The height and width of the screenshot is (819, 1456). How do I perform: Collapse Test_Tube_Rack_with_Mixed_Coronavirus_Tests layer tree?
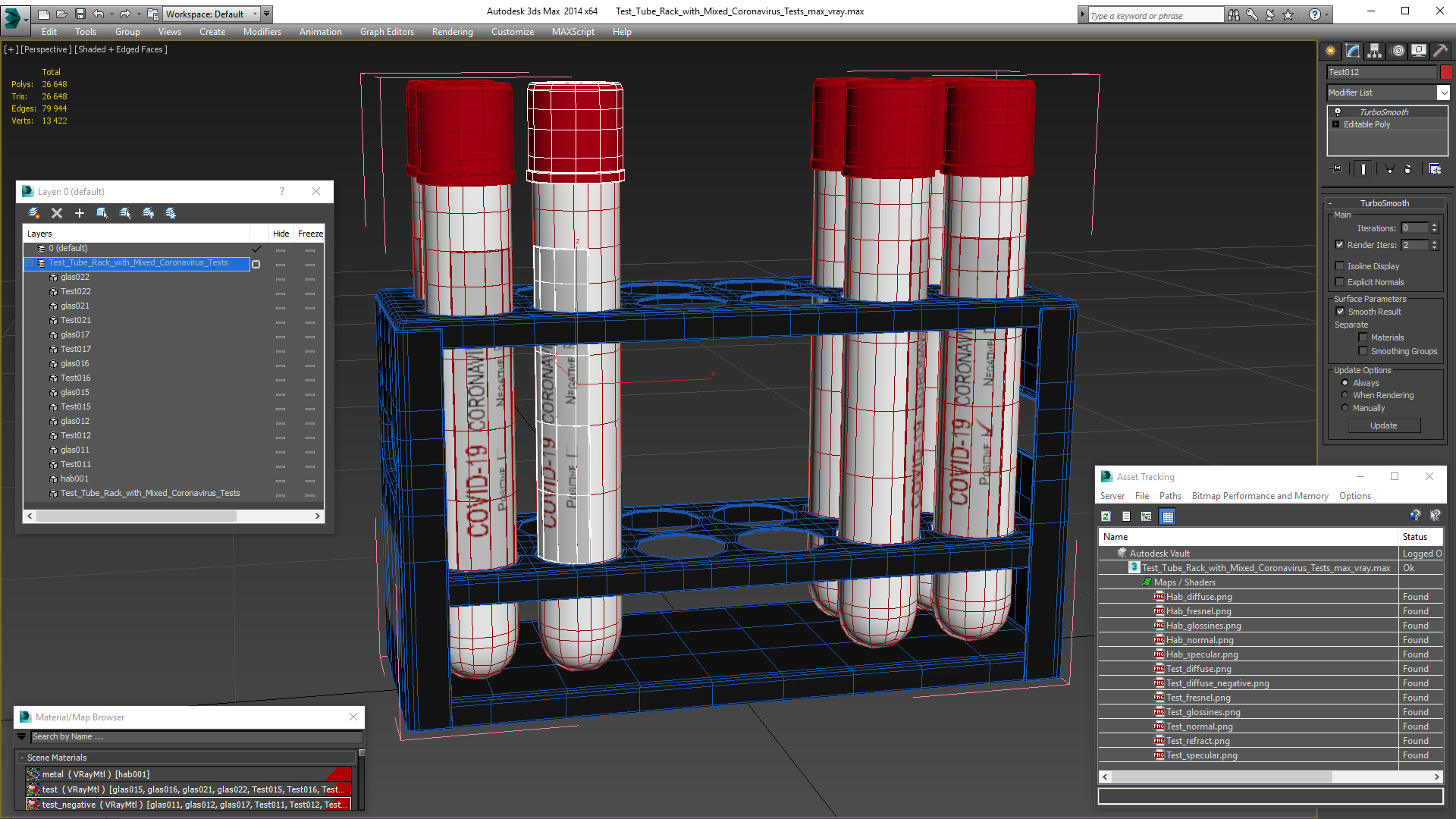click(x=30, y=263)
